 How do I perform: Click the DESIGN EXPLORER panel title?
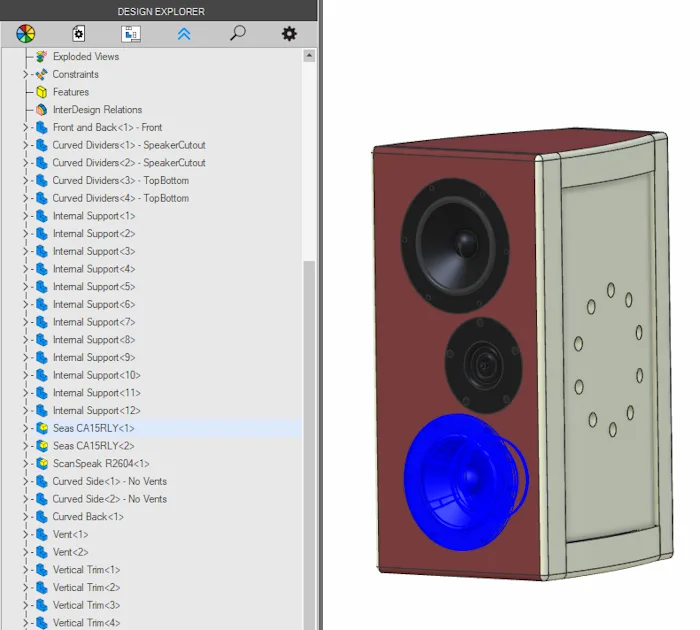(x=161, y=12)
